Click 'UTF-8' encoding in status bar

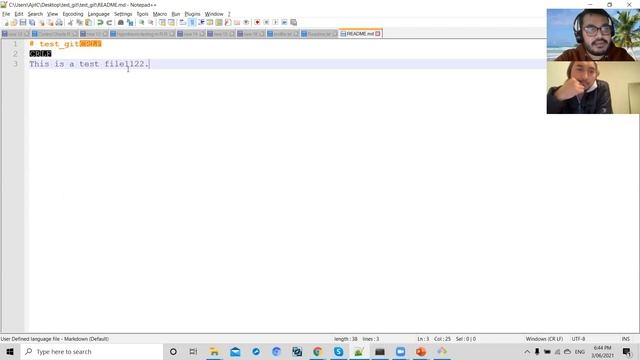(578, 339)
